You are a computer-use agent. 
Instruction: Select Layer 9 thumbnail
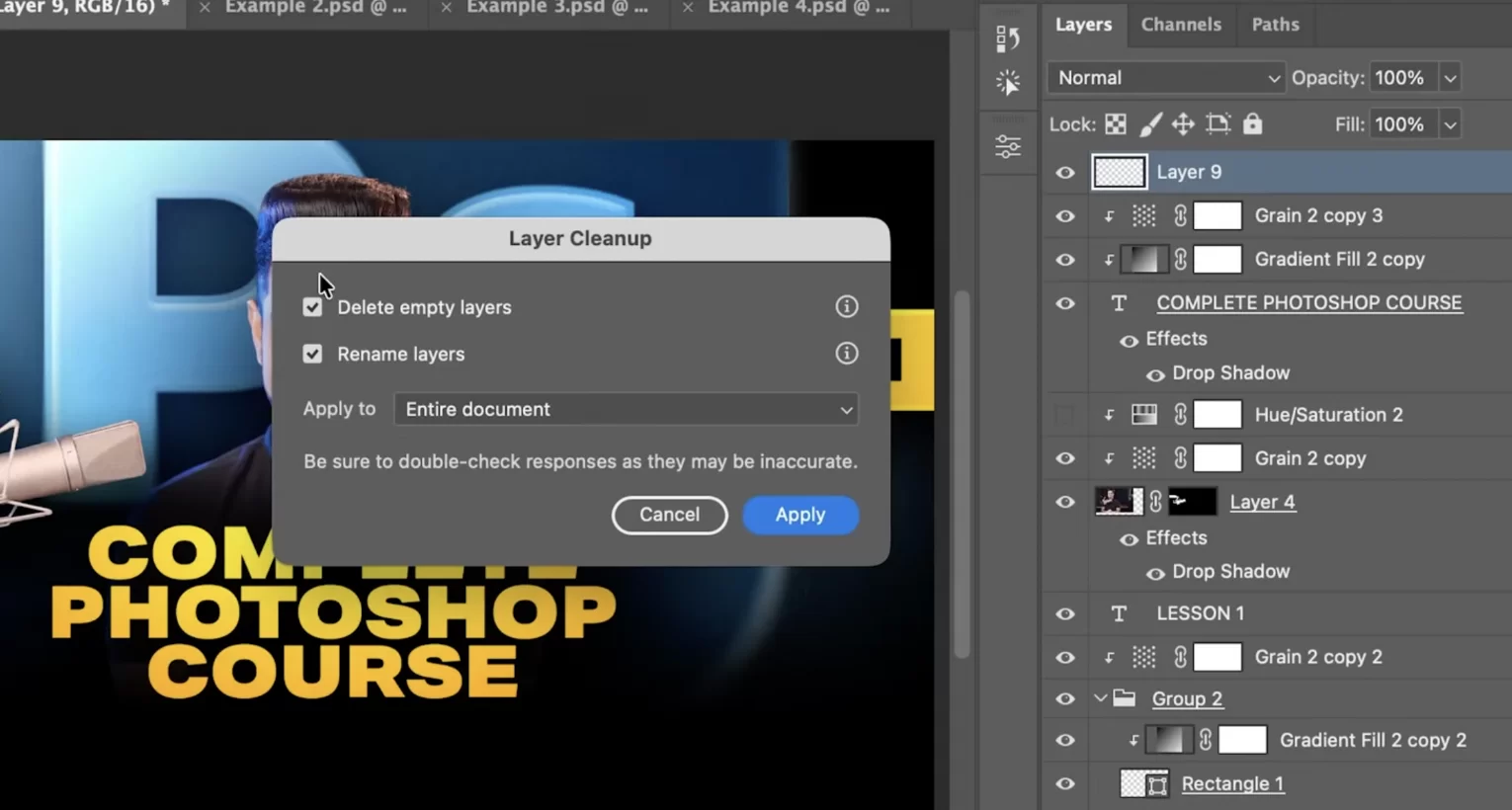(1119, 172)
